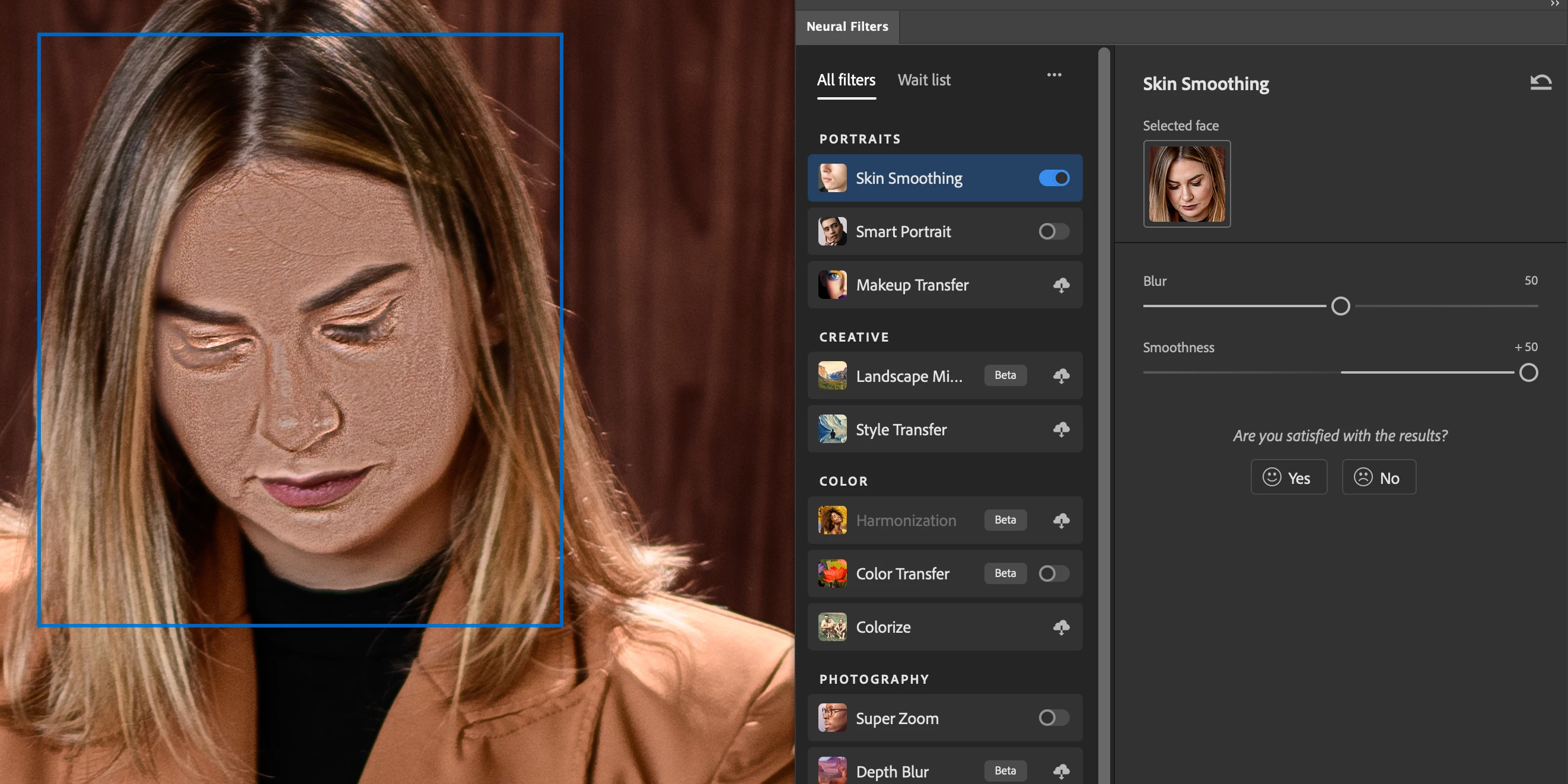The image size is (1568, 784).
Task: Download the Harmonization filter
Action: click(x=1061, y=520)
